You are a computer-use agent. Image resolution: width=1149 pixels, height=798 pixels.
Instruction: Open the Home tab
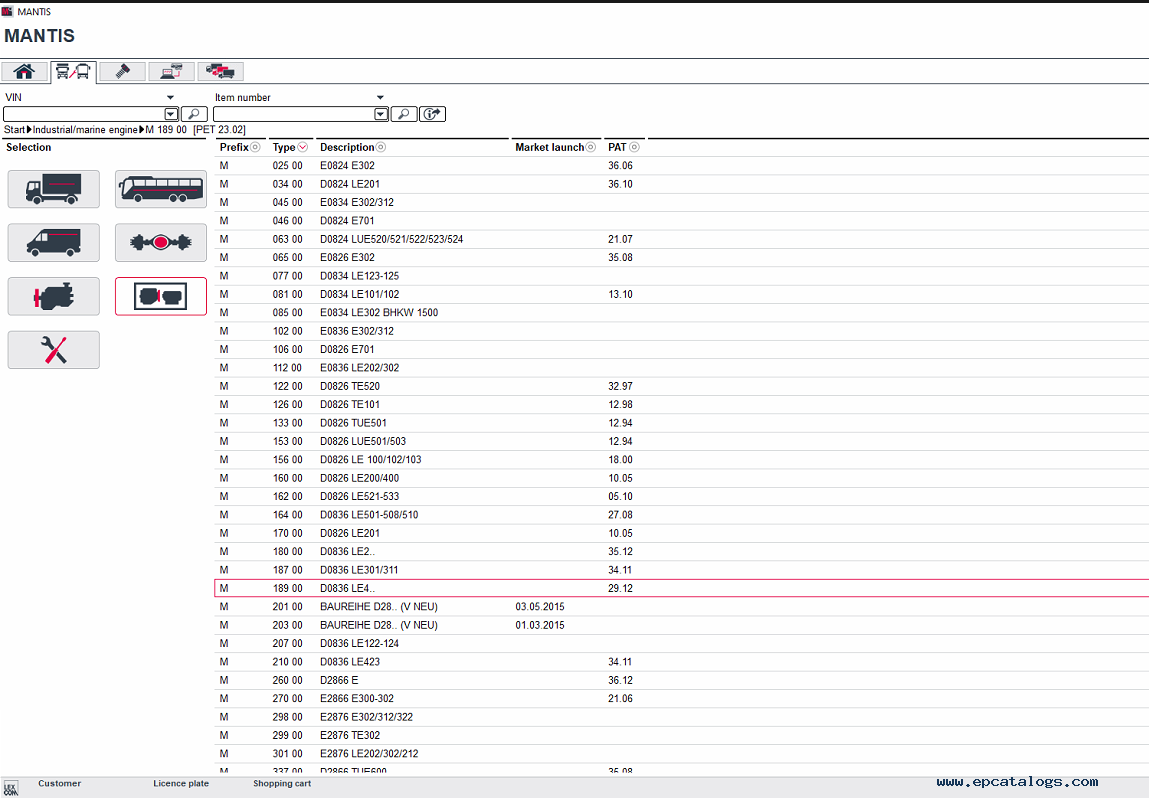click(x=24, y=71)
